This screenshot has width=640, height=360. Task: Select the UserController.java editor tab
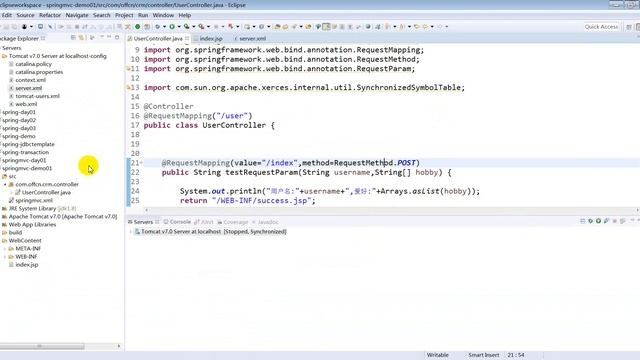(158, 38)
